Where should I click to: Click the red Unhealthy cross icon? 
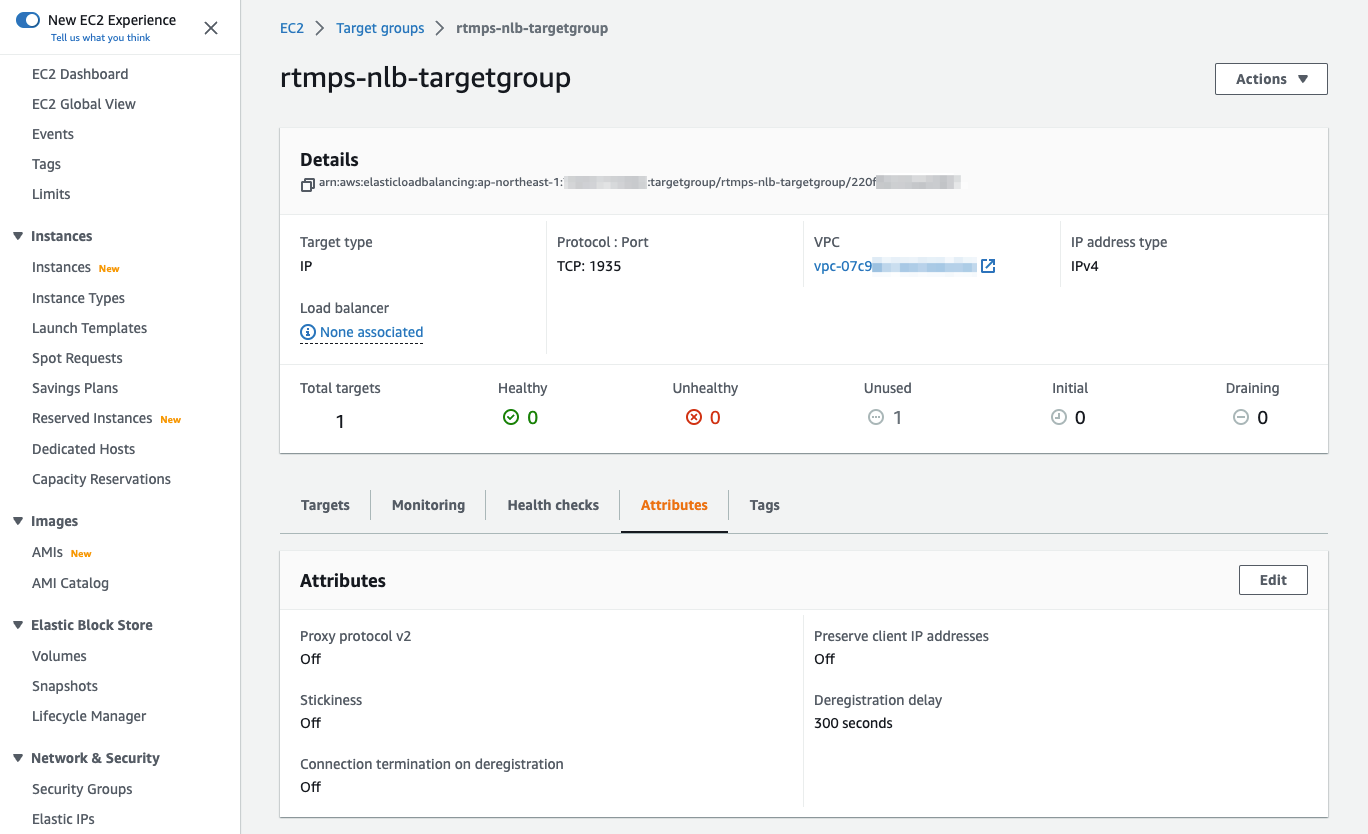(694, 418)
